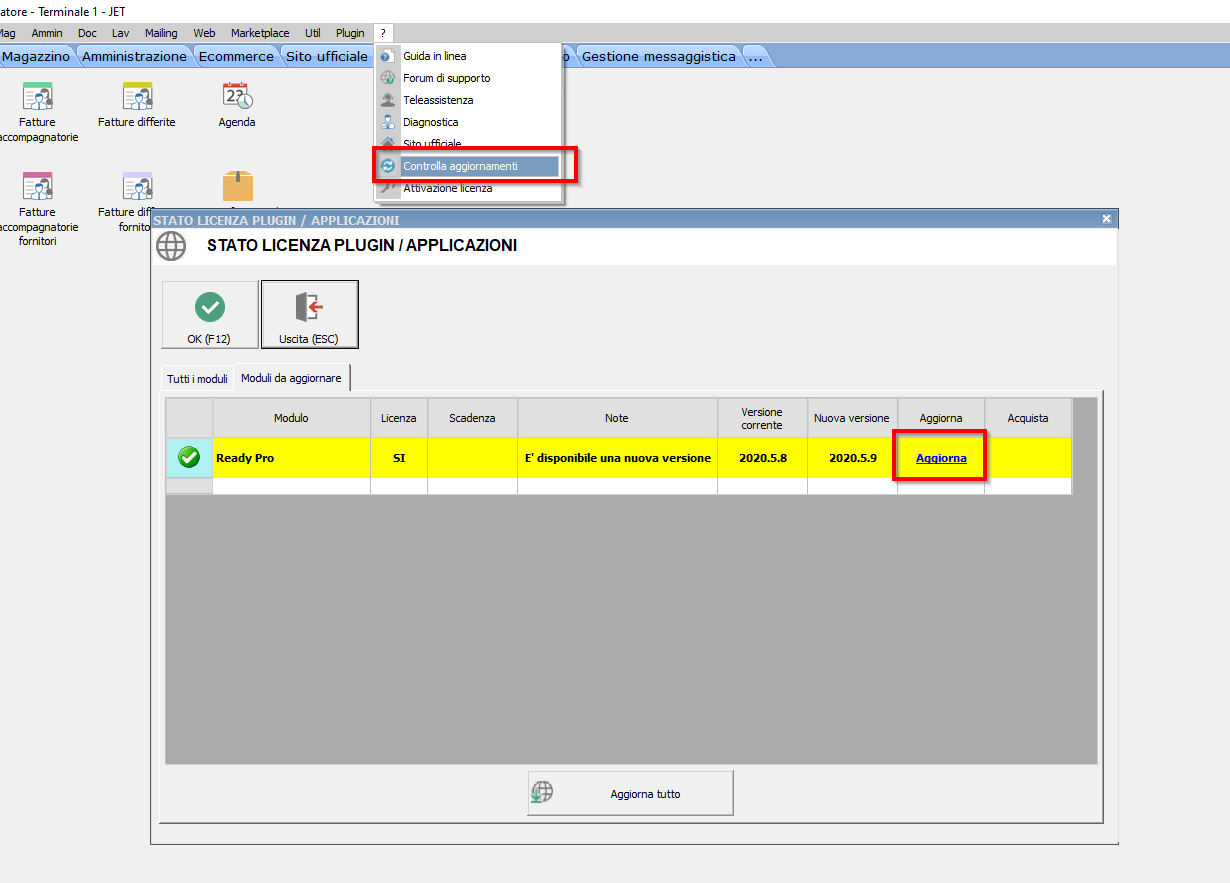This screenshot has width=1230, height=883.
Task: Click the Note column header
Action: click(617, 418)
